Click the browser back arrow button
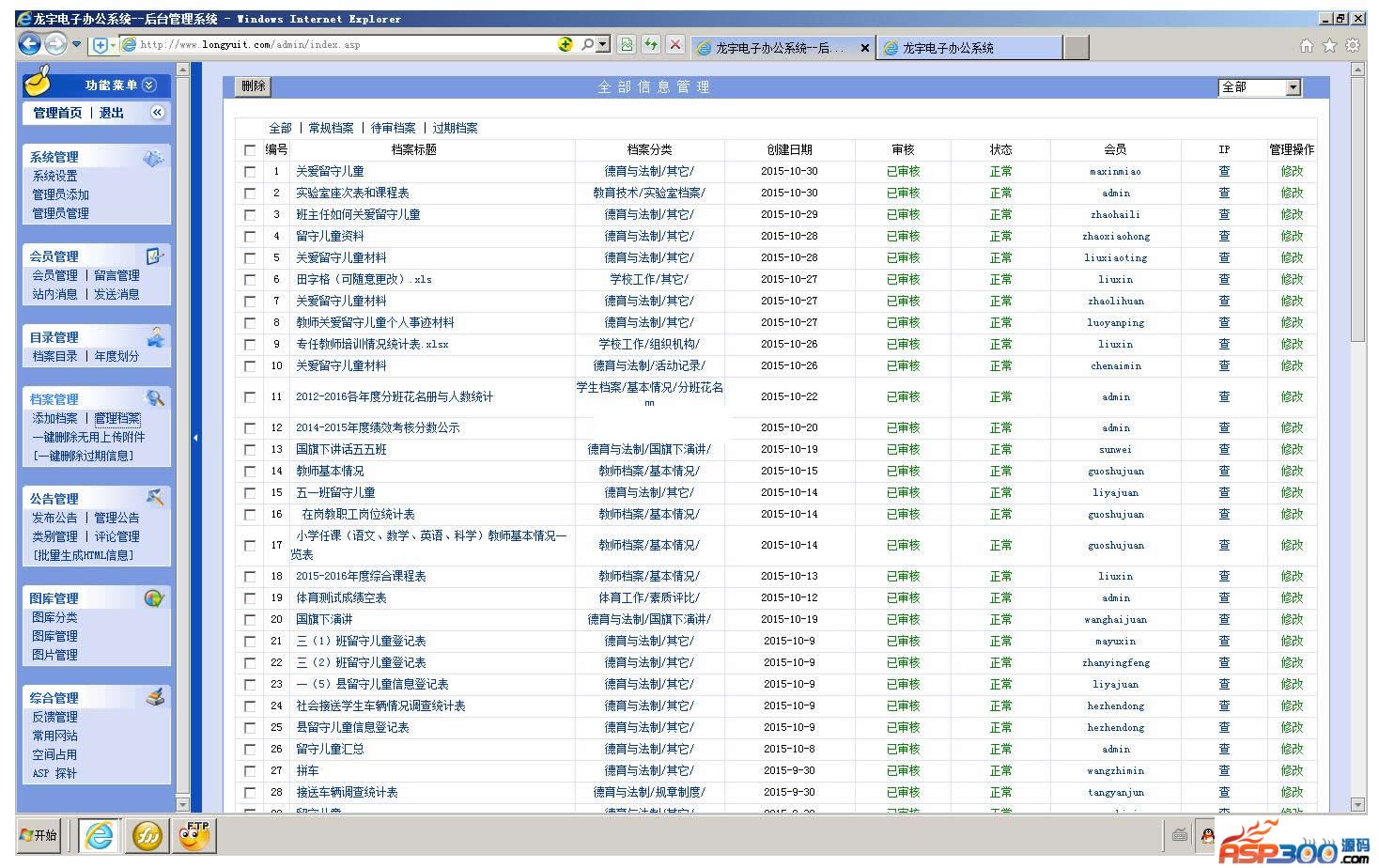This screenshot has height=868, width=1379. coord(29,44)
